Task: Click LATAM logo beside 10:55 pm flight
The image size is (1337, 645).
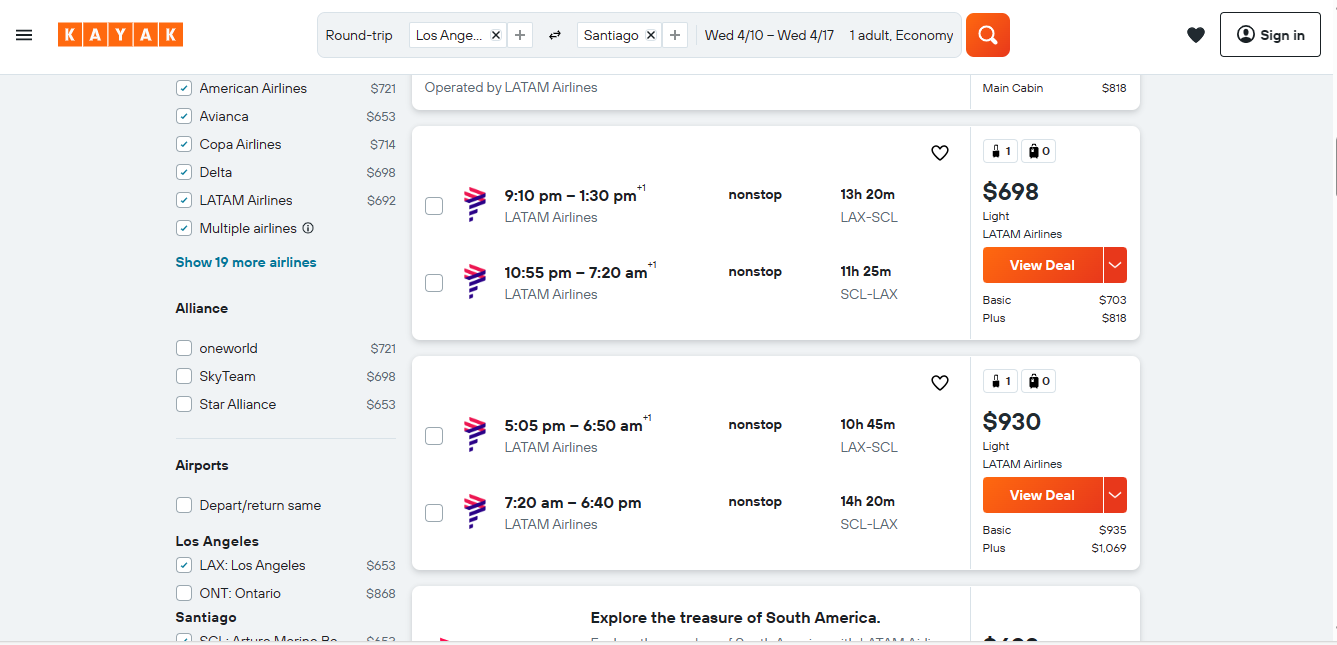Action: [x=475, y=281]
